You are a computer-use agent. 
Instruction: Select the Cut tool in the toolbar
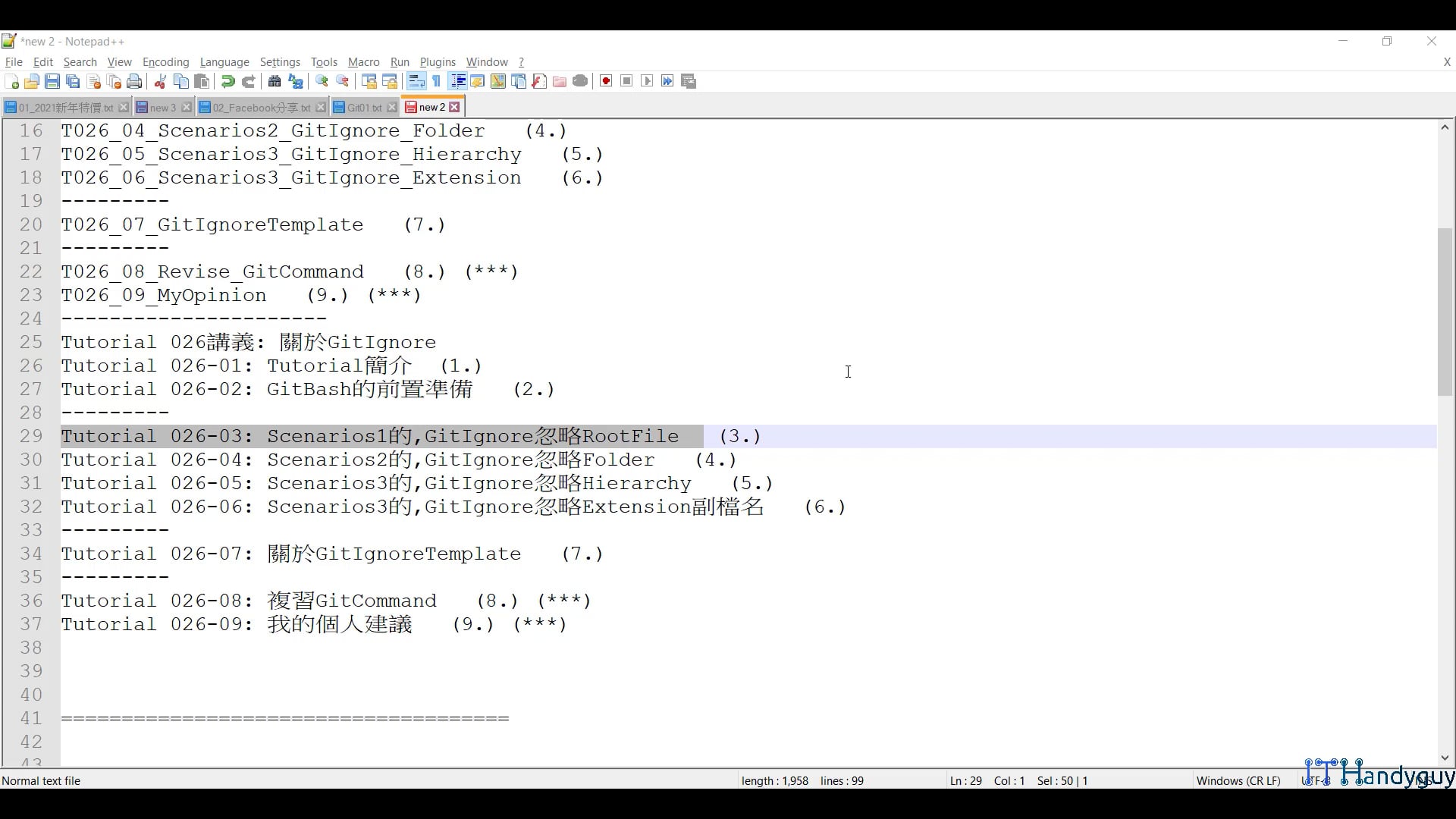point(160,81)
